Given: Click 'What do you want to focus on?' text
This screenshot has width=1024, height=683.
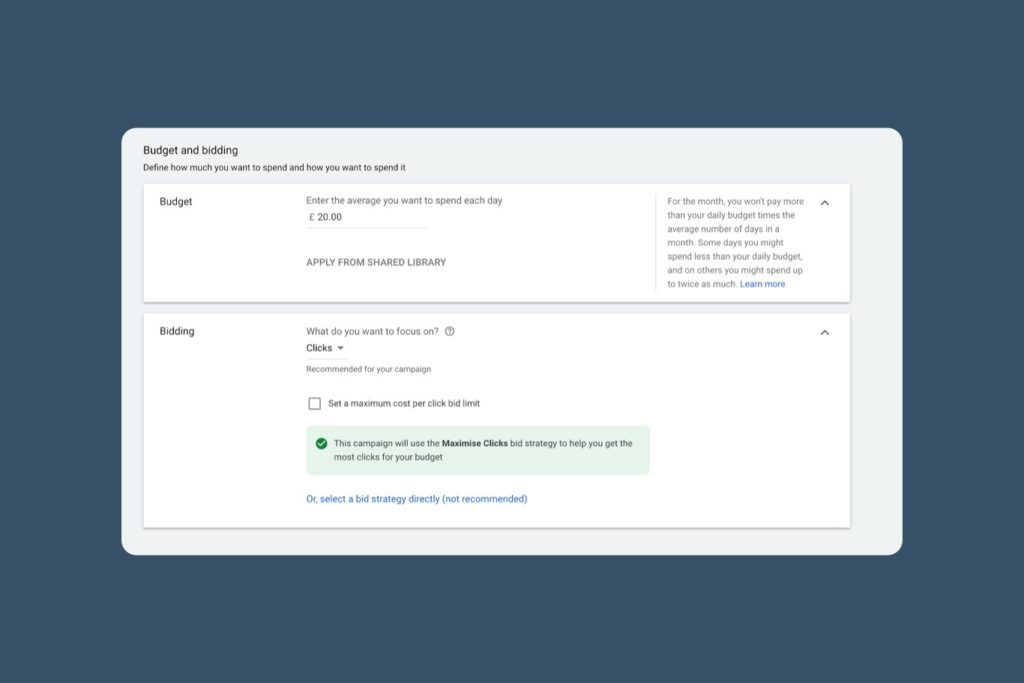Looking at the screenshot, I should (x=372, y=331).
